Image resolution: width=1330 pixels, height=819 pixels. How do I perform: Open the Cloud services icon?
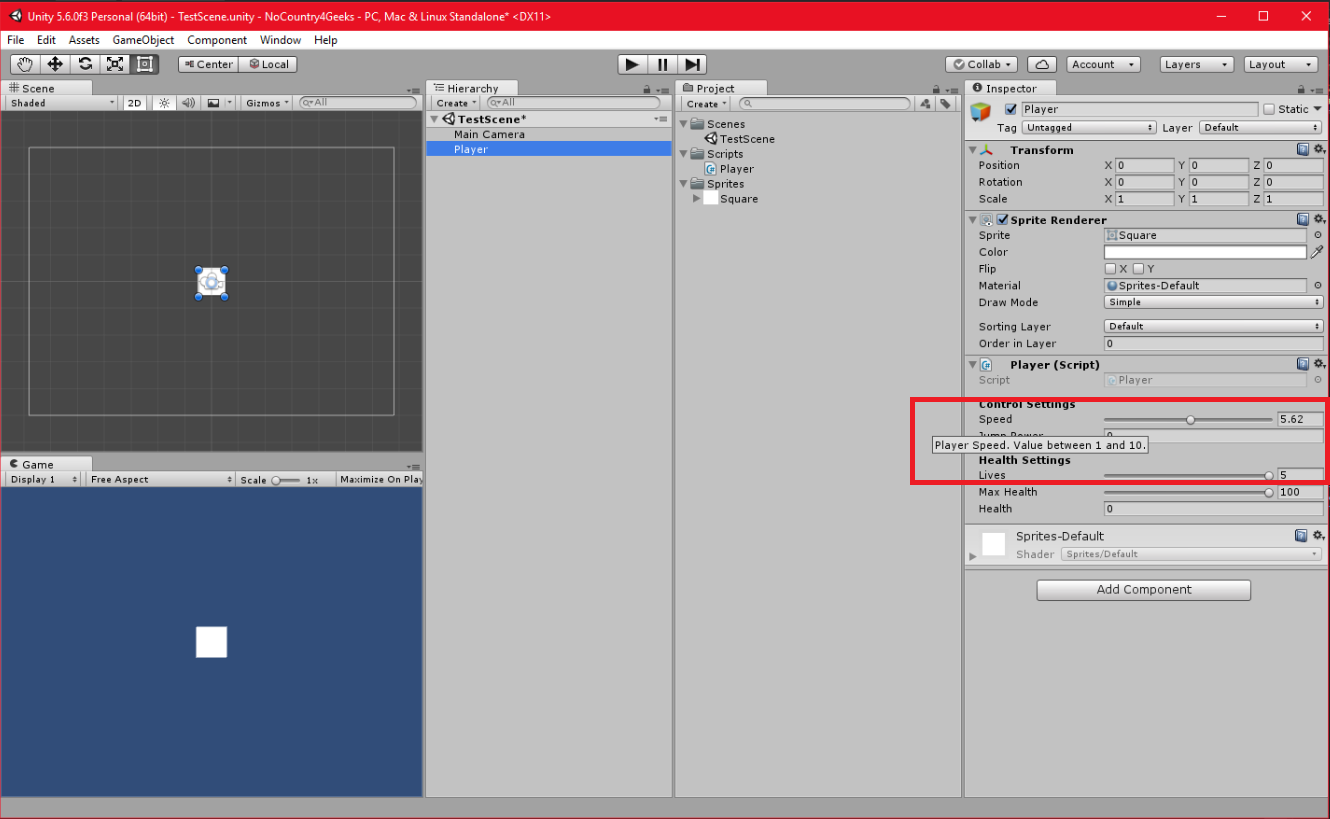(x=1042, y=64)
